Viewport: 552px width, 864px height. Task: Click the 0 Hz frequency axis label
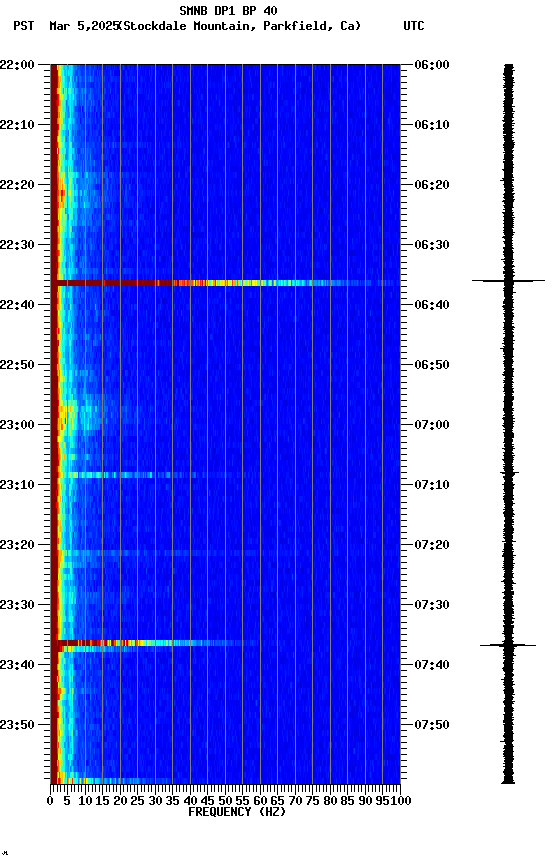pos(50,801)
